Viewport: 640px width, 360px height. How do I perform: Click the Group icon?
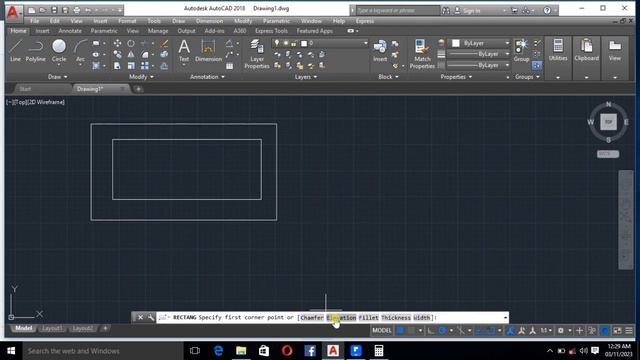(521, 51)
